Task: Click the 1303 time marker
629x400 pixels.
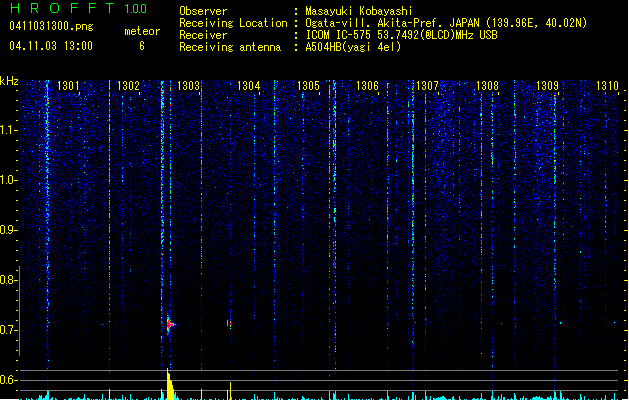Action: coord(188,85)
